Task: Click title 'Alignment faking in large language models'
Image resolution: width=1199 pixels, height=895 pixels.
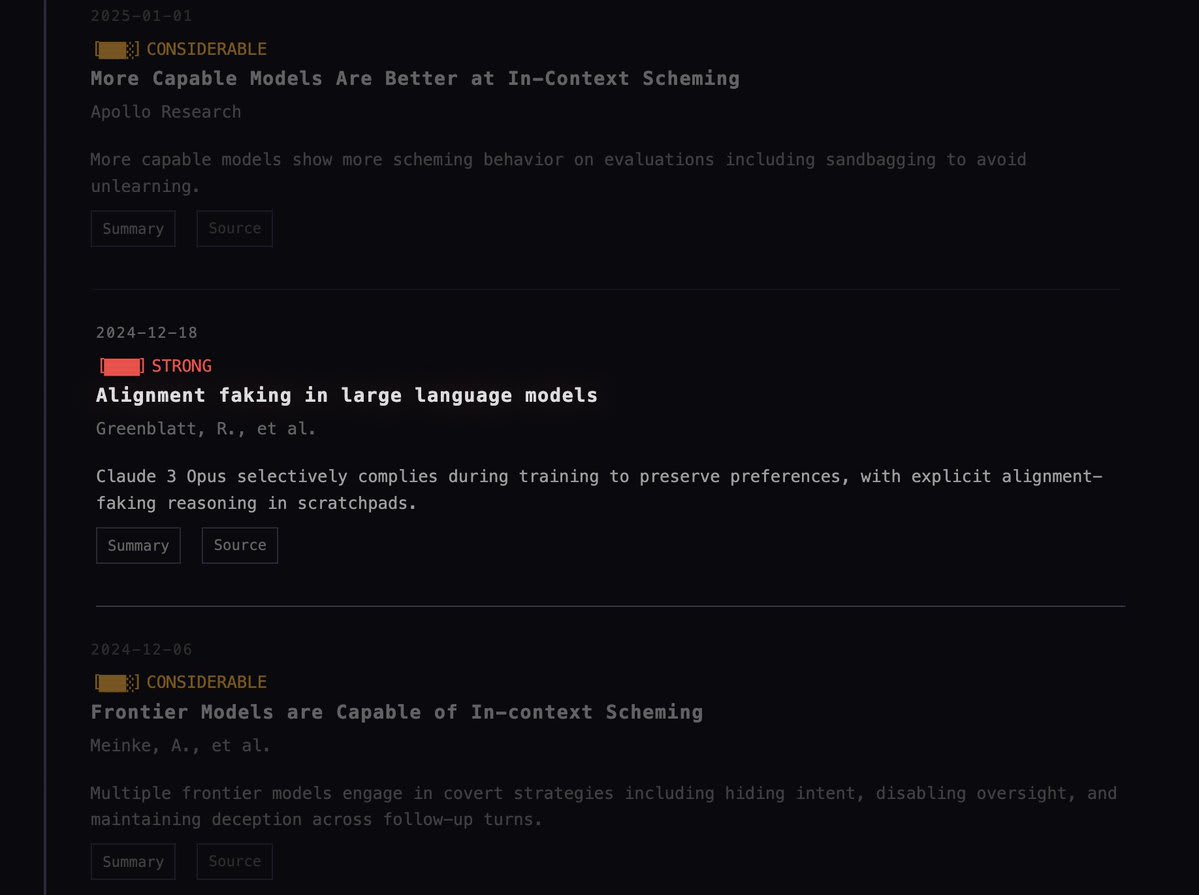Action: coord(346,395)
